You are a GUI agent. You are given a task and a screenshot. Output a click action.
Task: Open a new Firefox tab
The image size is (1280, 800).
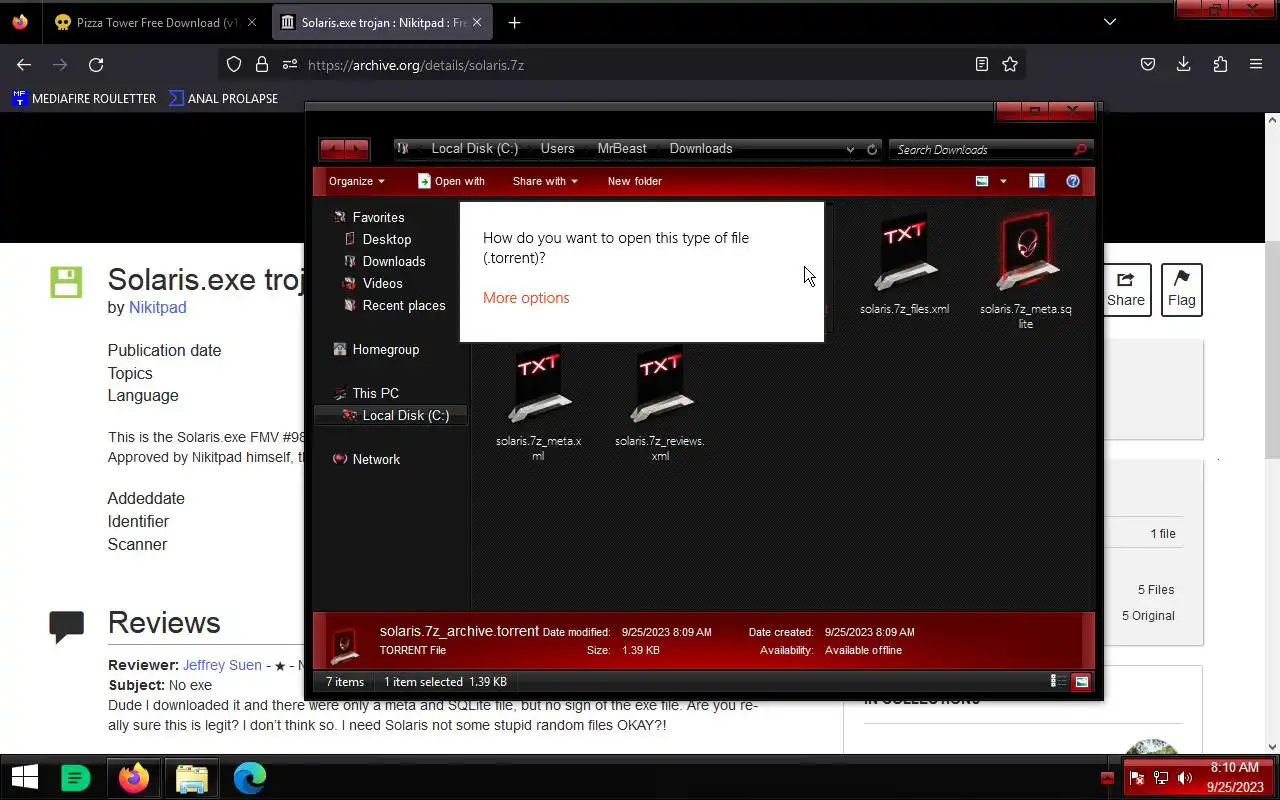tap(514, 22)
